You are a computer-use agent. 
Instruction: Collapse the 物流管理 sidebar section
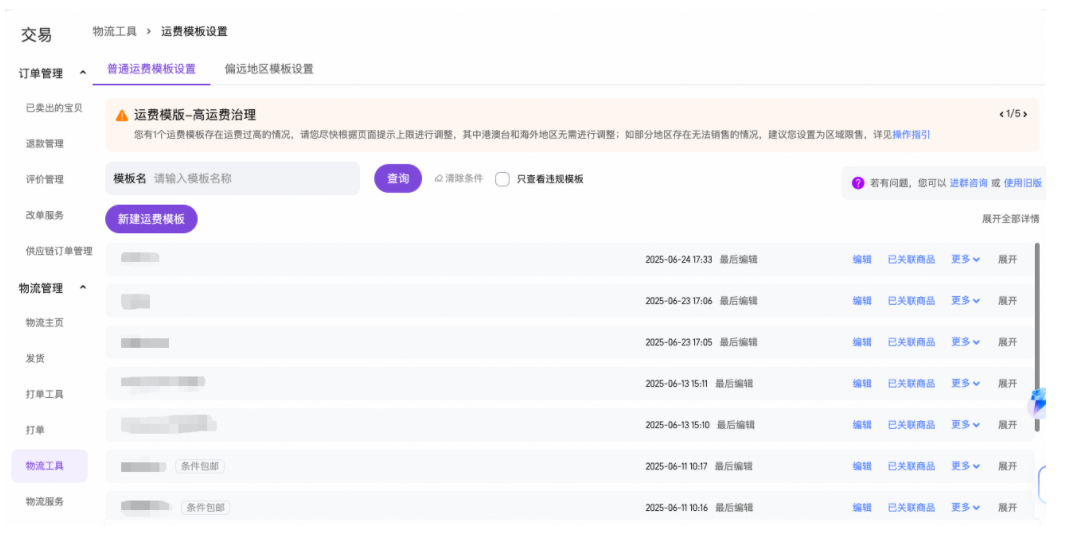point(83,287)
